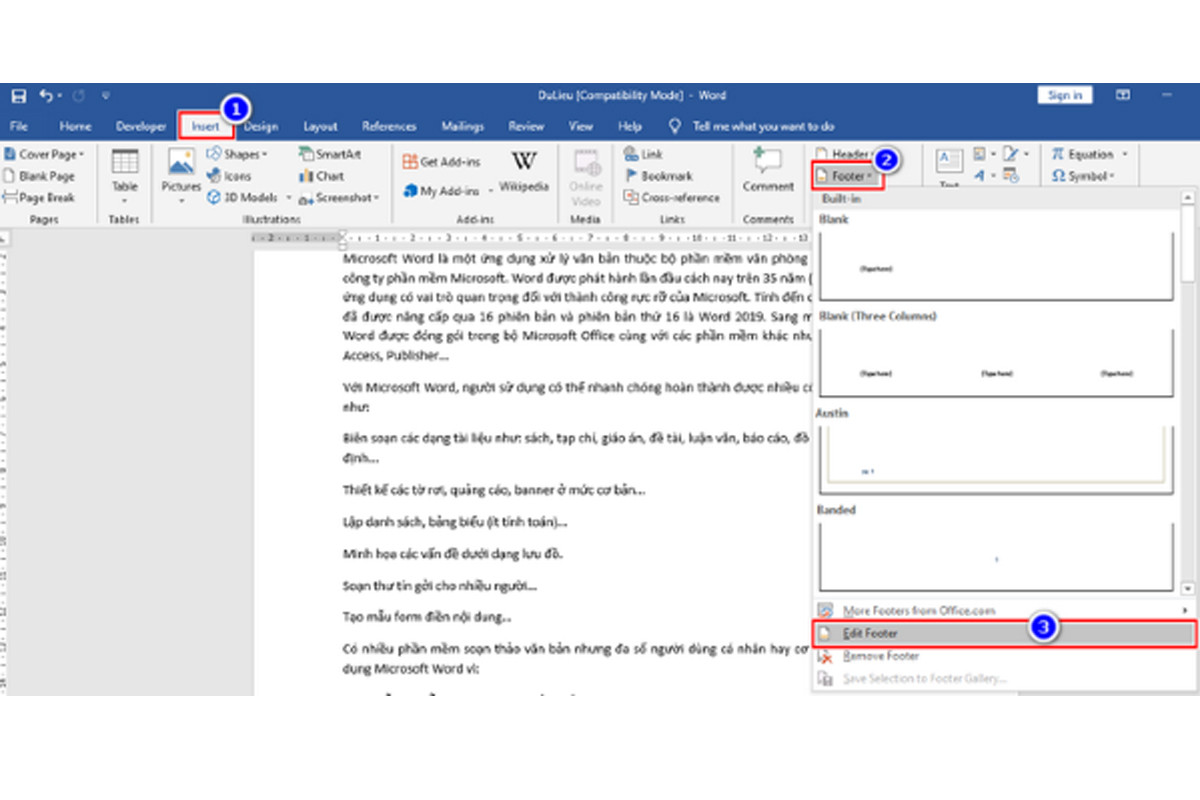
Task: Open the Footer dropdown
Action: [x=848, y=176]
